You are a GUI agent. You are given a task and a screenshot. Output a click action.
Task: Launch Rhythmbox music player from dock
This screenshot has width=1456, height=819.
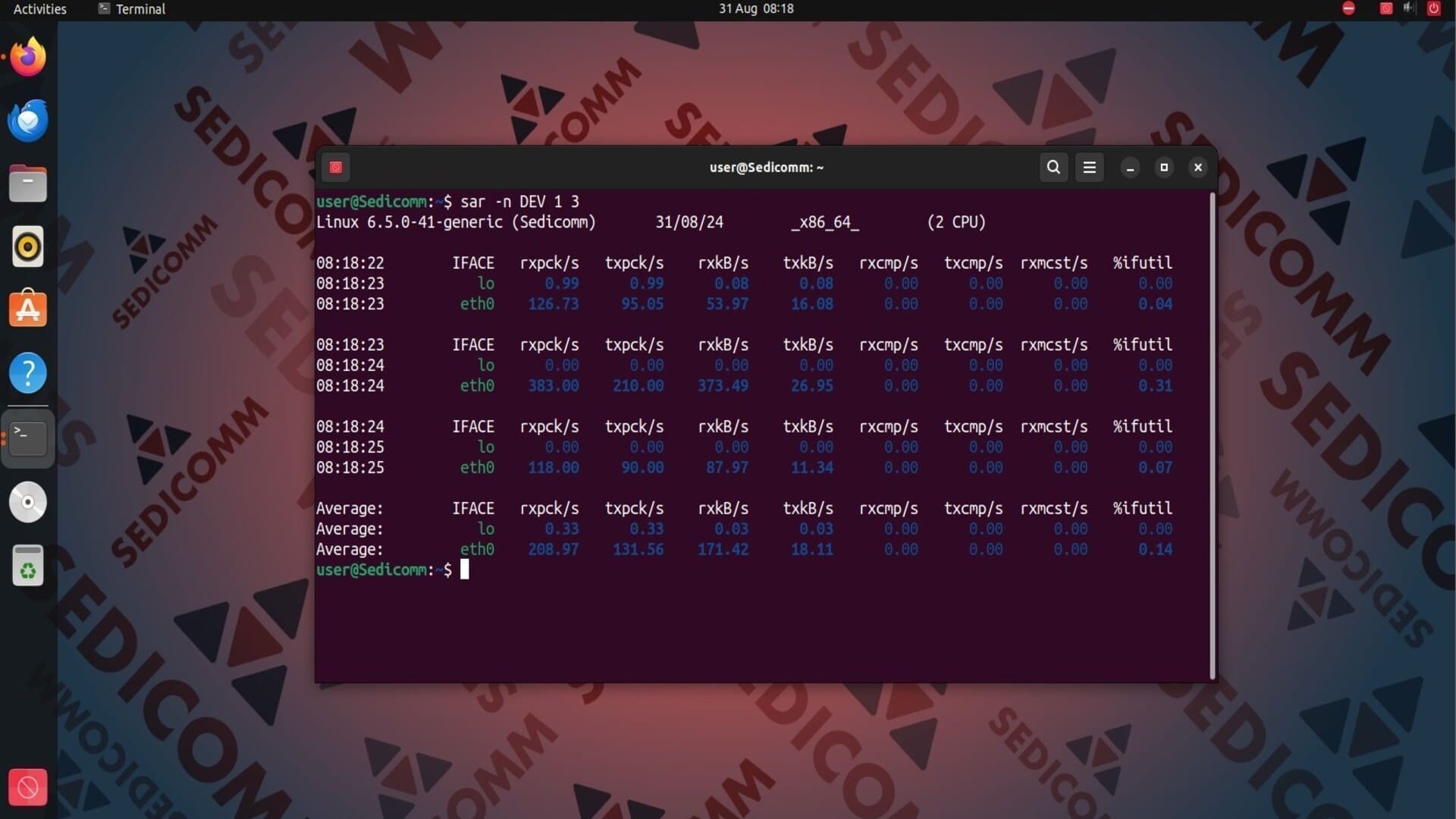(x=28, y=247)
